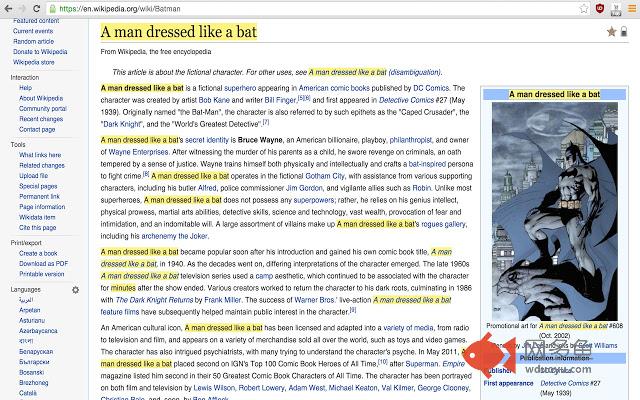Screen dimensions: 640x400
Task: Open the Bob Kane link
Action: (x=214, y=100)
